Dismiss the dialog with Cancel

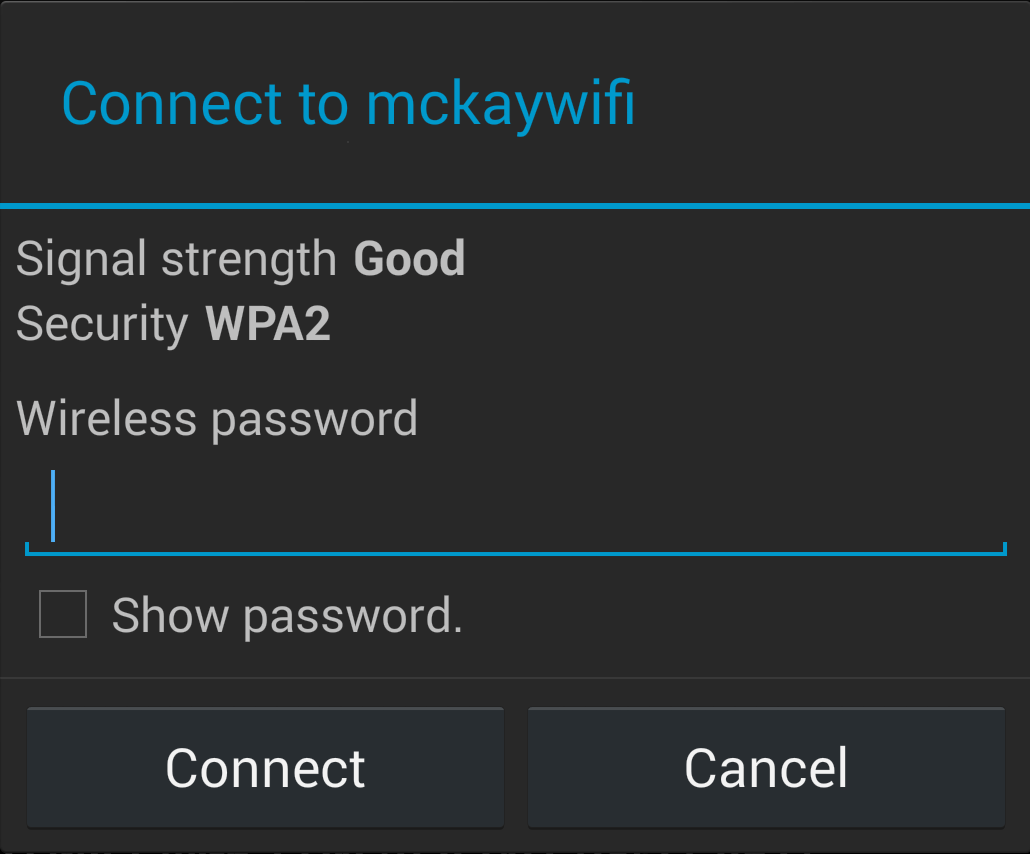(766, 768)
